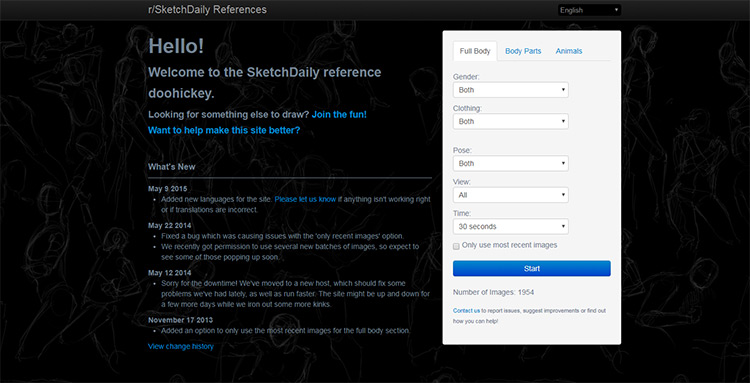This screenshot has width=750, height=383.
Task: Click the Time: label
Action: [462, 214]
